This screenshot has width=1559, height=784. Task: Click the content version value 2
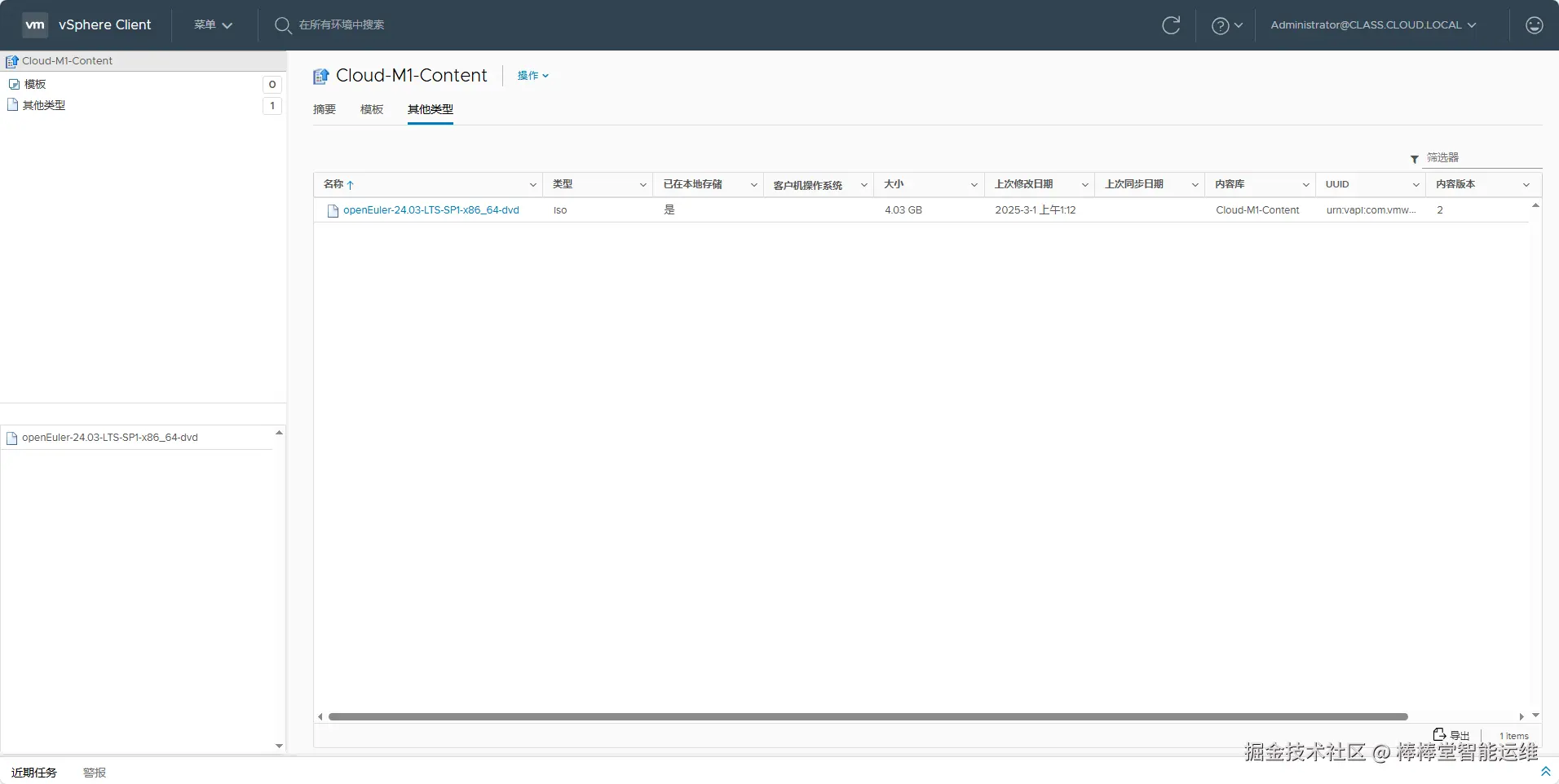coord(1440,210)
